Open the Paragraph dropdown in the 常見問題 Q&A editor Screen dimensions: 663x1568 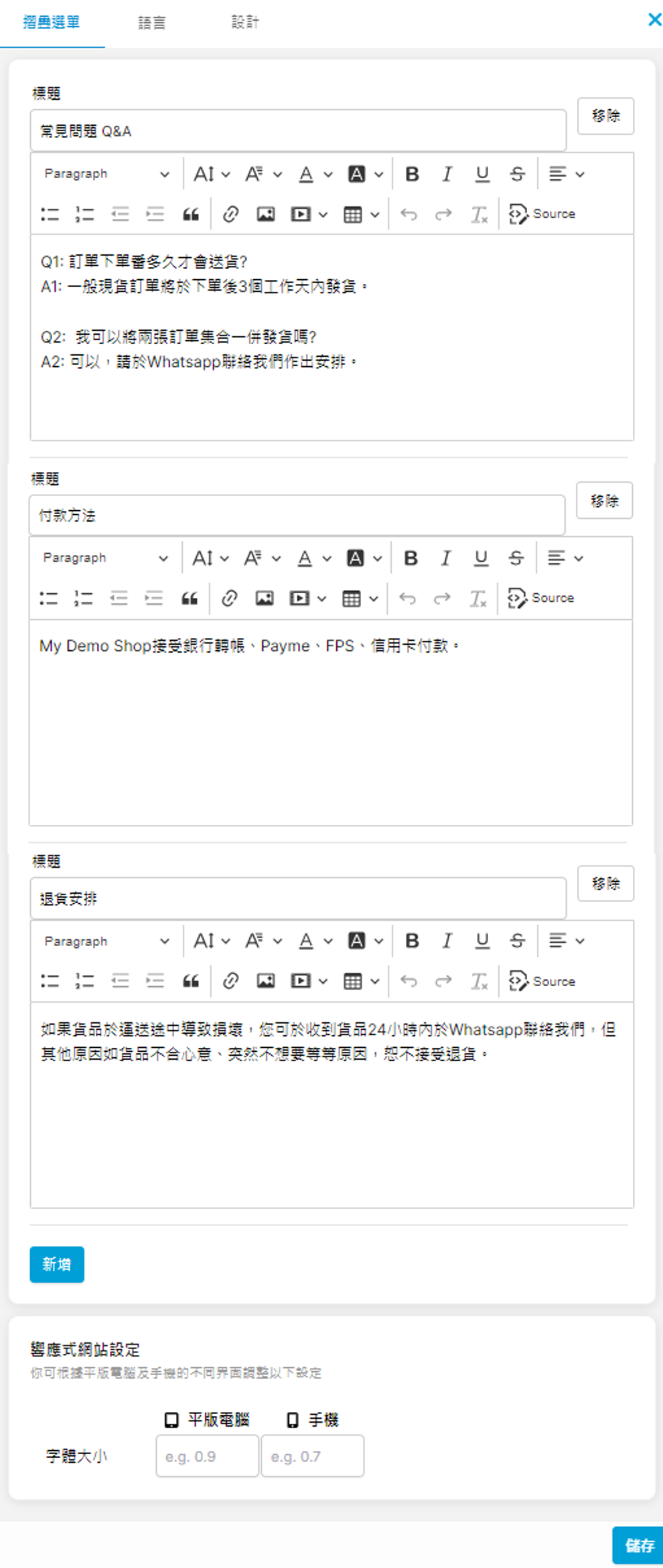tap(106, 174)
